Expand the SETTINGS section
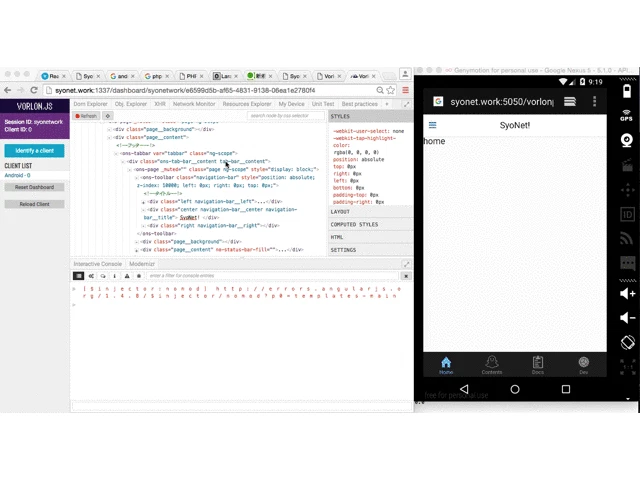 tap(371, 250)
